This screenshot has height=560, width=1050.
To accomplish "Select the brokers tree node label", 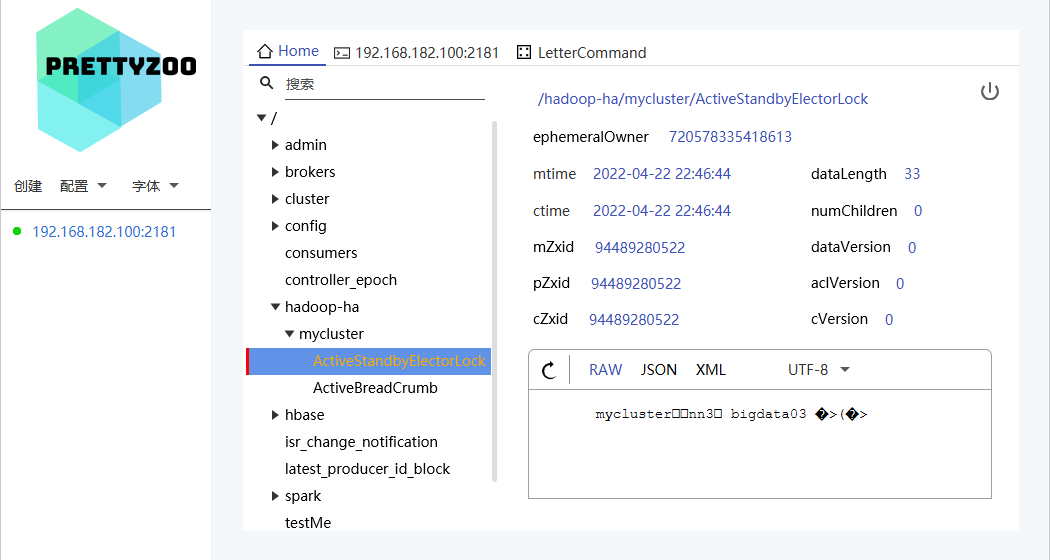I will [310, 171].
